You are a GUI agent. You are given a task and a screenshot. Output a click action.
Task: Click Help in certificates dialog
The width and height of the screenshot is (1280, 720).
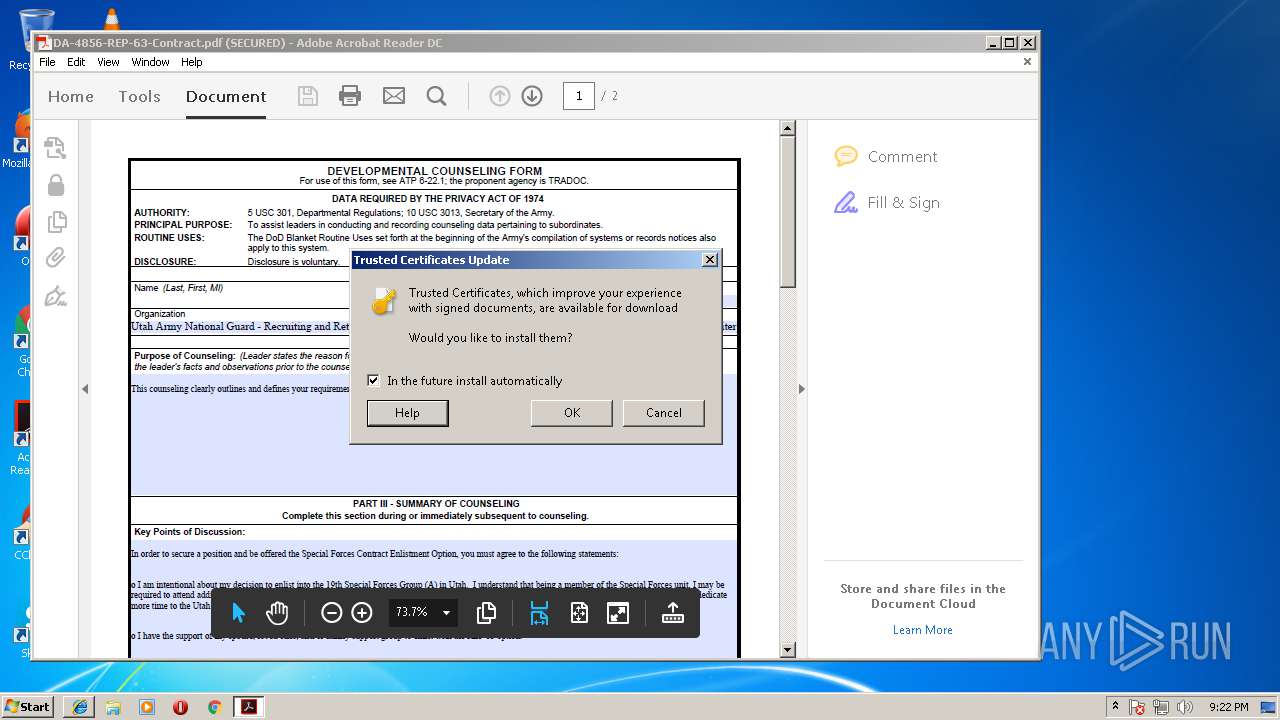tap(407, 413)
